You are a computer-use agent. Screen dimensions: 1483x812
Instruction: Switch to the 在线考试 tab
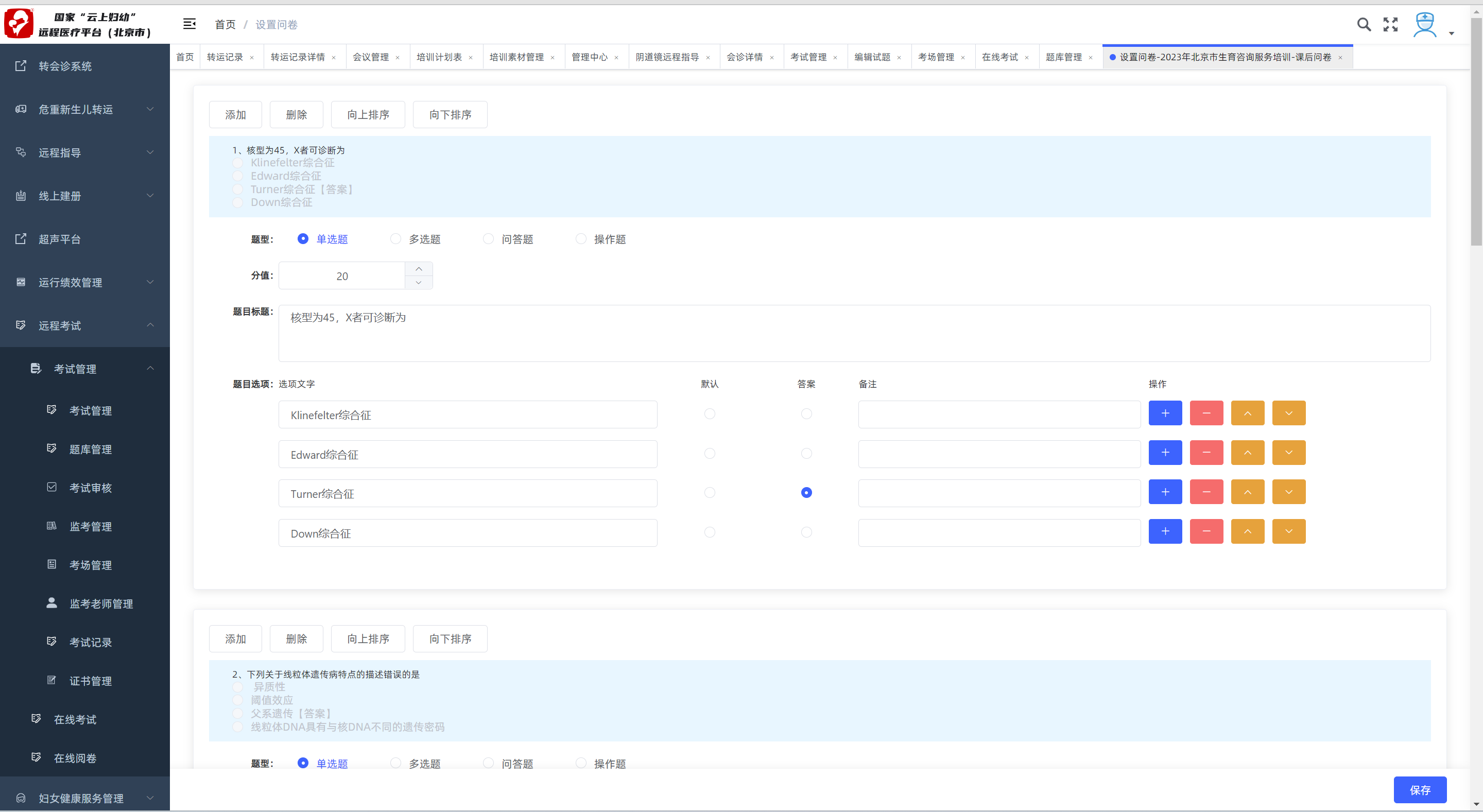click(1000, 58)
